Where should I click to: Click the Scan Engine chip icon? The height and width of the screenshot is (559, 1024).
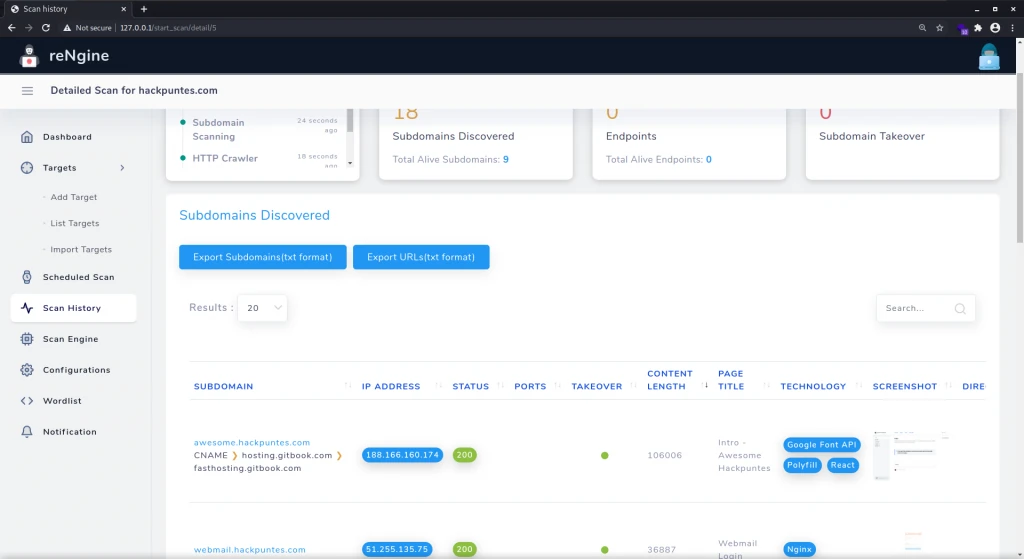(x=27, y=339)
